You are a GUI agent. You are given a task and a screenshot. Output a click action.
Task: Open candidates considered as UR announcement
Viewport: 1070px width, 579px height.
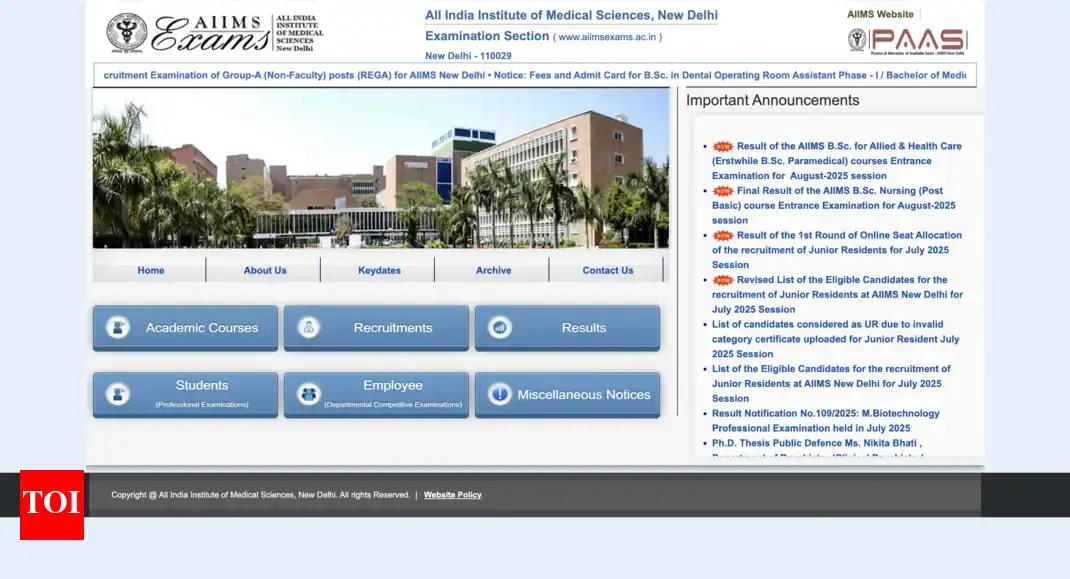(x=835, y=339)
